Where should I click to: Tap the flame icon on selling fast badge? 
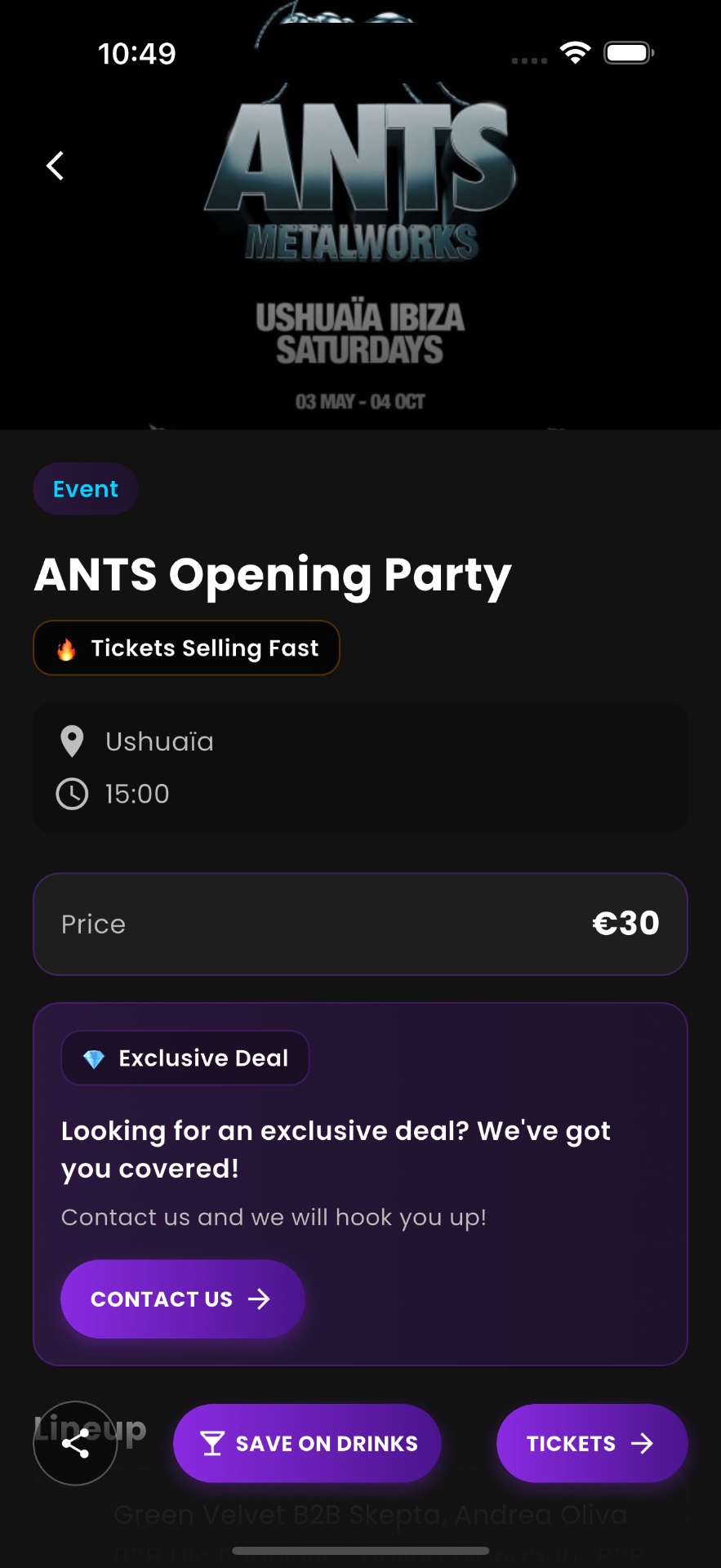pyautogui.click(x=66, y=649)
